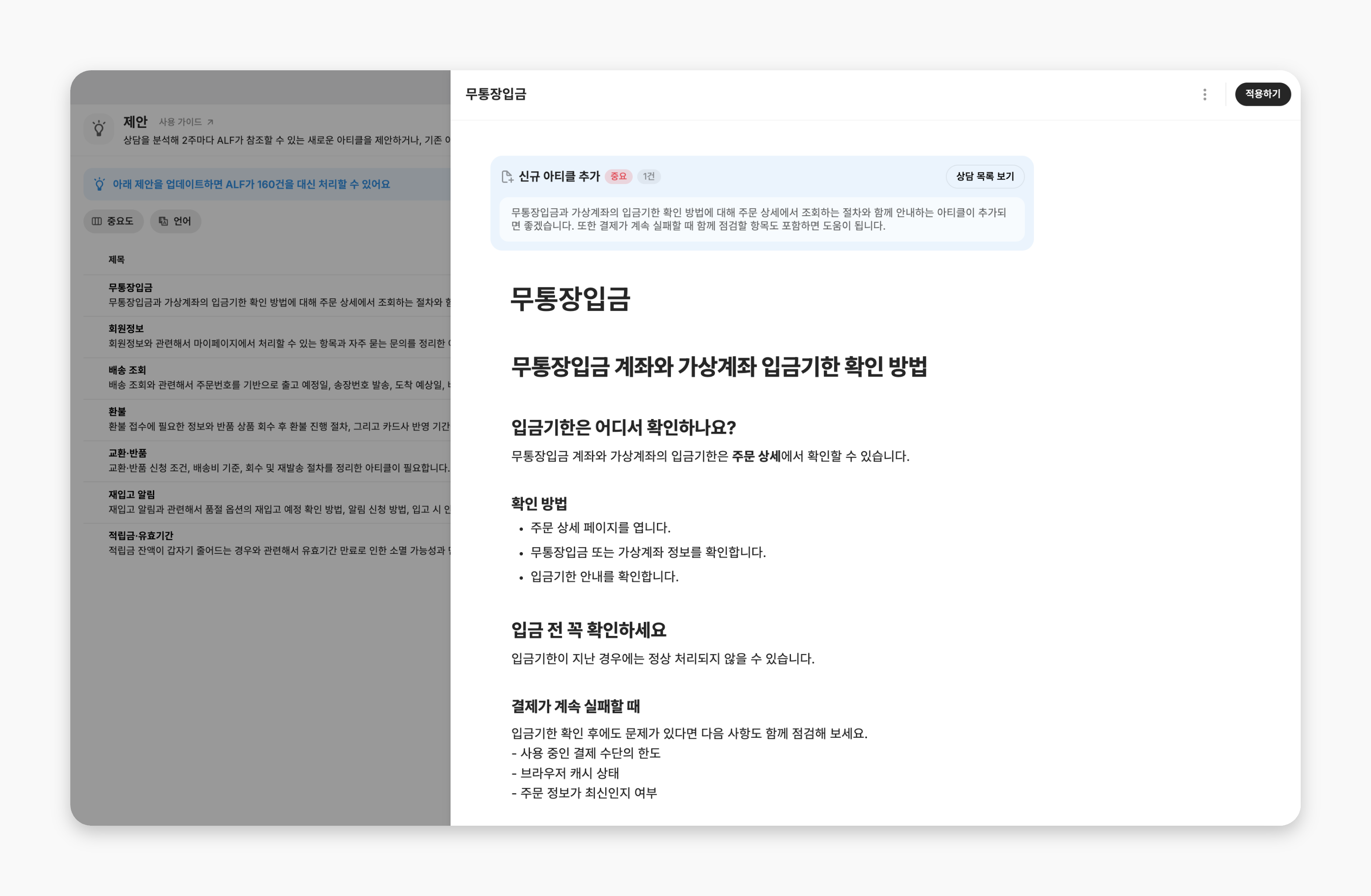Open the three-dot more options menu
1371x896 pixels.
coord(1204,94)
